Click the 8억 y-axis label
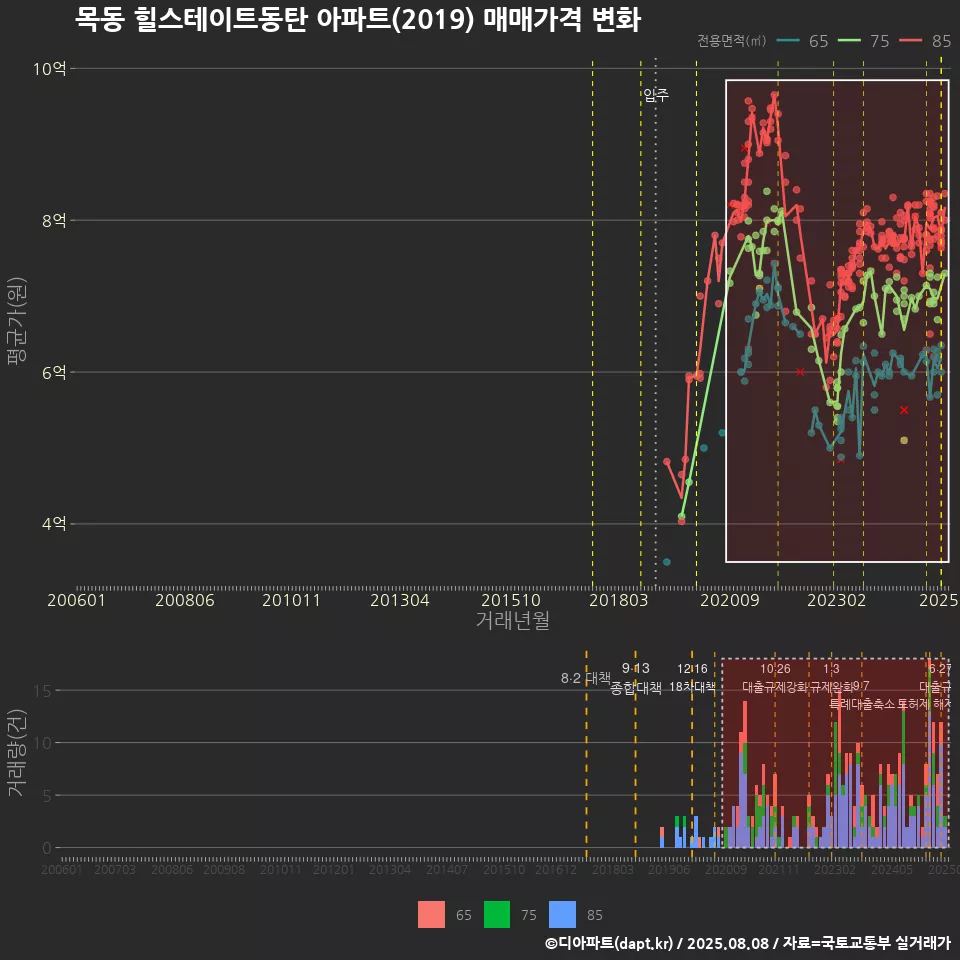The image size is (960, 960). 54,220
